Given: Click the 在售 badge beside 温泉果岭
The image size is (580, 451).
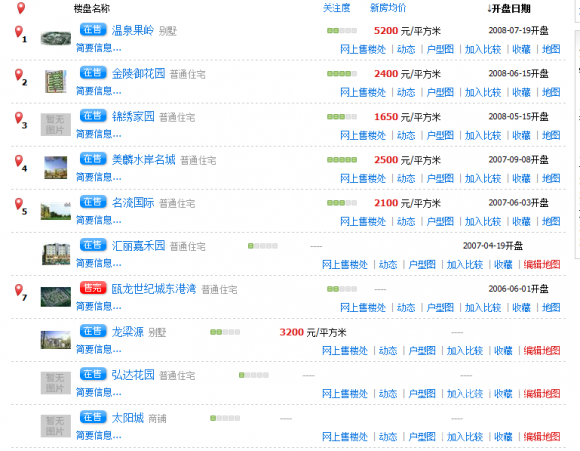Looking at the screenshot, I should (93, 30).
